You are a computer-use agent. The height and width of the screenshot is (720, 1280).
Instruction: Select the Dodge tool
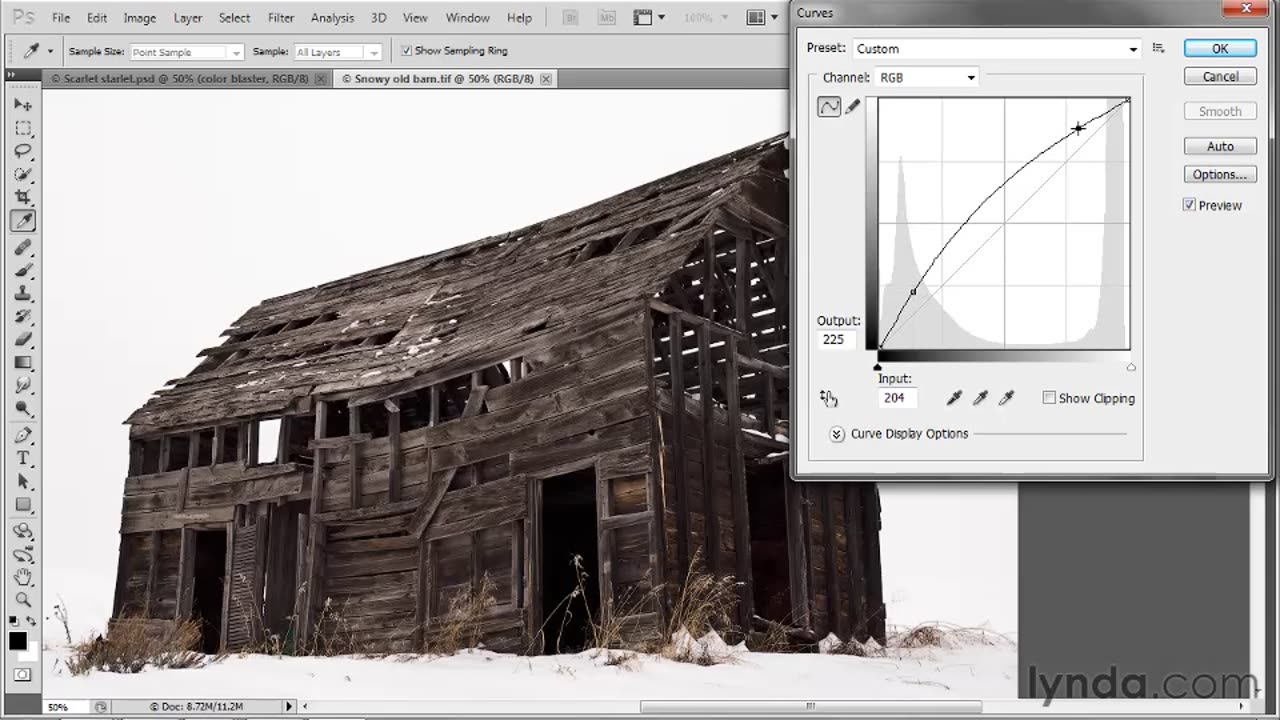(22, 408)
